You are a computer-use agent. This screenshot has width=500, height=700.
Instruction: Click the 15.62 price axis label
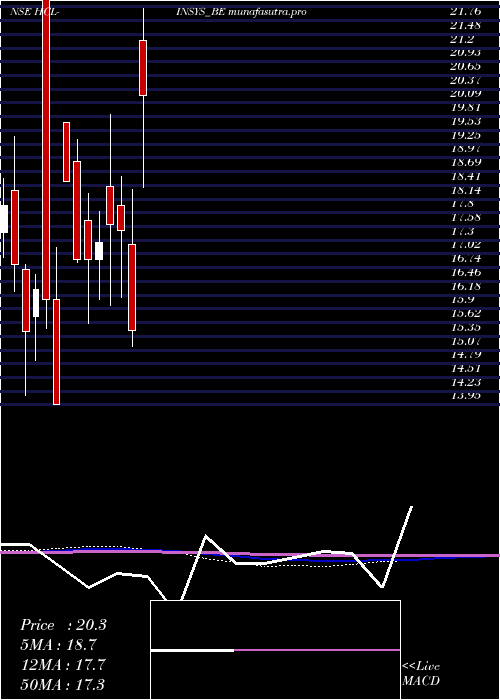tap(466, 313)
